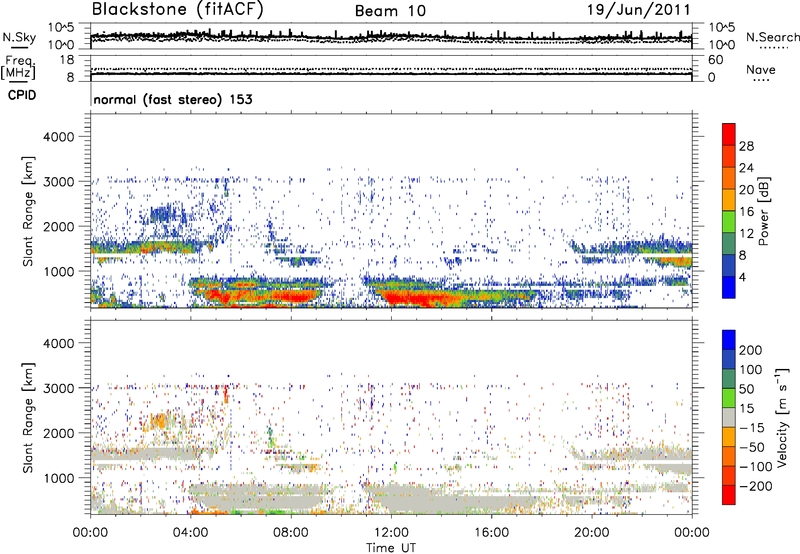Click the "100" velocity color bar label
This screenshot has height=554, width=800.
click(751, 370)
